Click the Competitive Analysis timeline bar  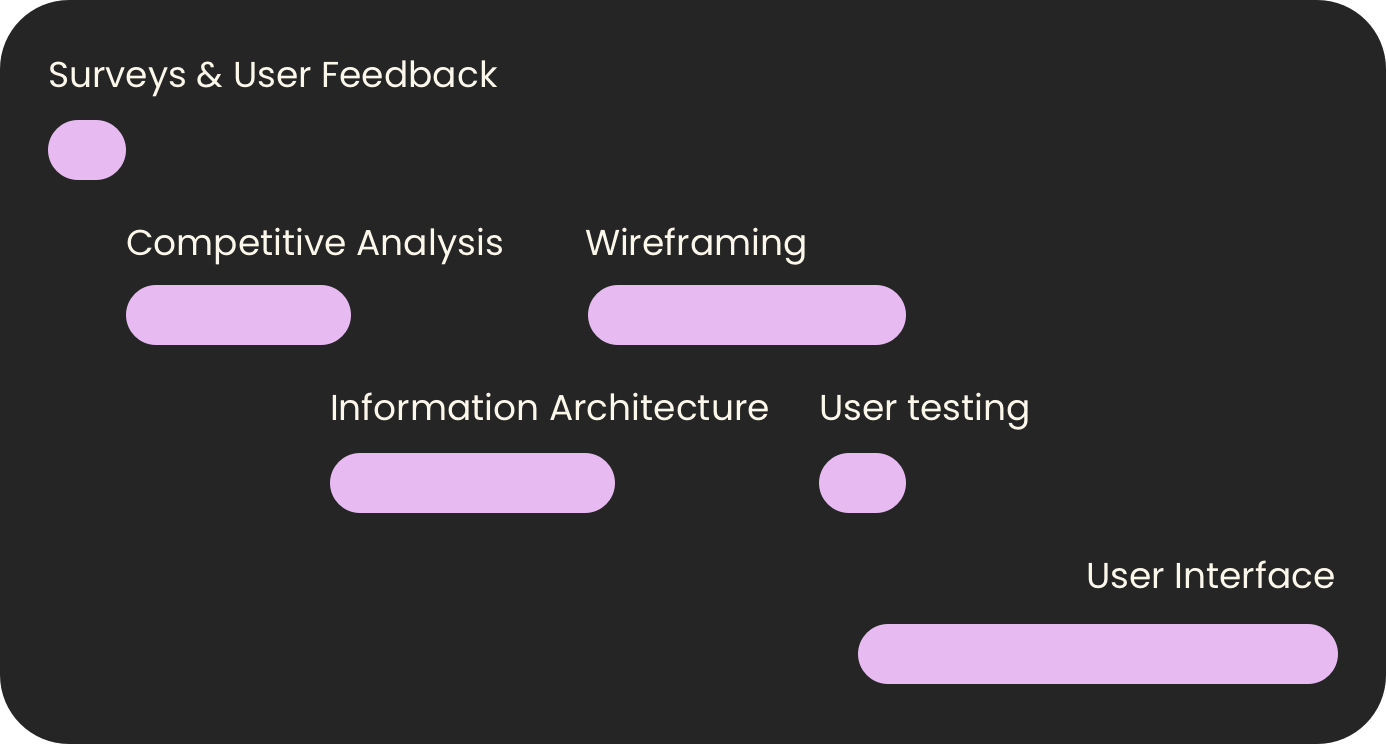[238, 315]
